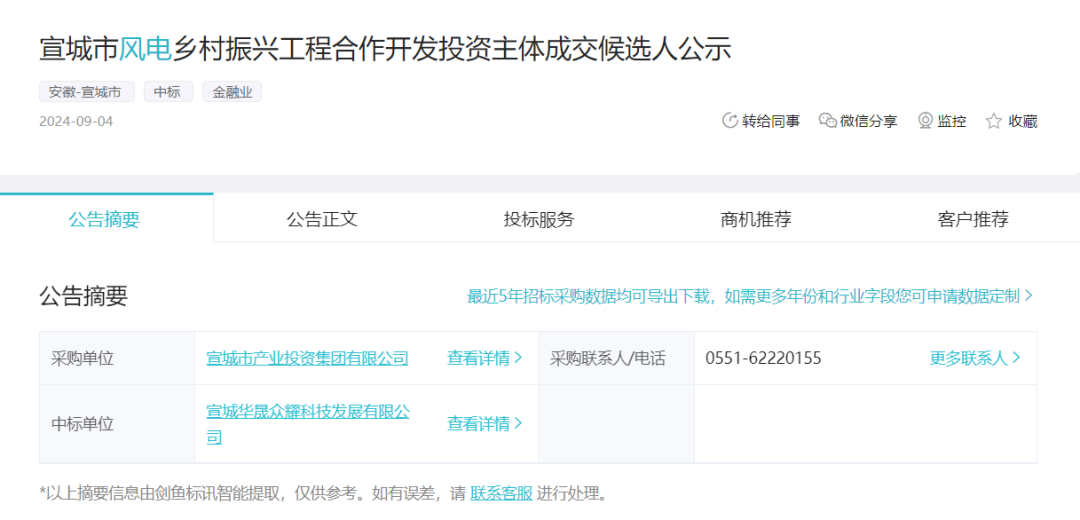Click the 联系客服 link
Viewport: 1080px width, 520px height.
(x=501, y=493)
